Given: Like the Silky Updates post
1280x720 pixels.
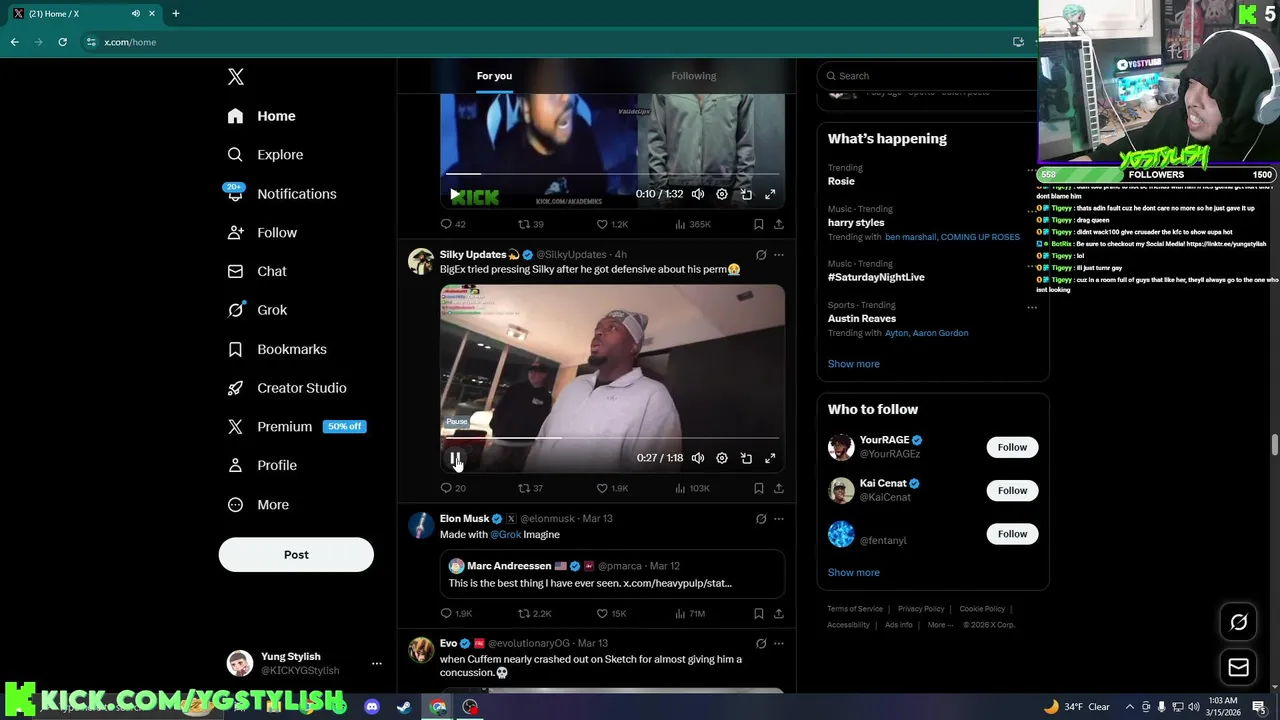Looking at the screenshot, I should pos(612,488).
